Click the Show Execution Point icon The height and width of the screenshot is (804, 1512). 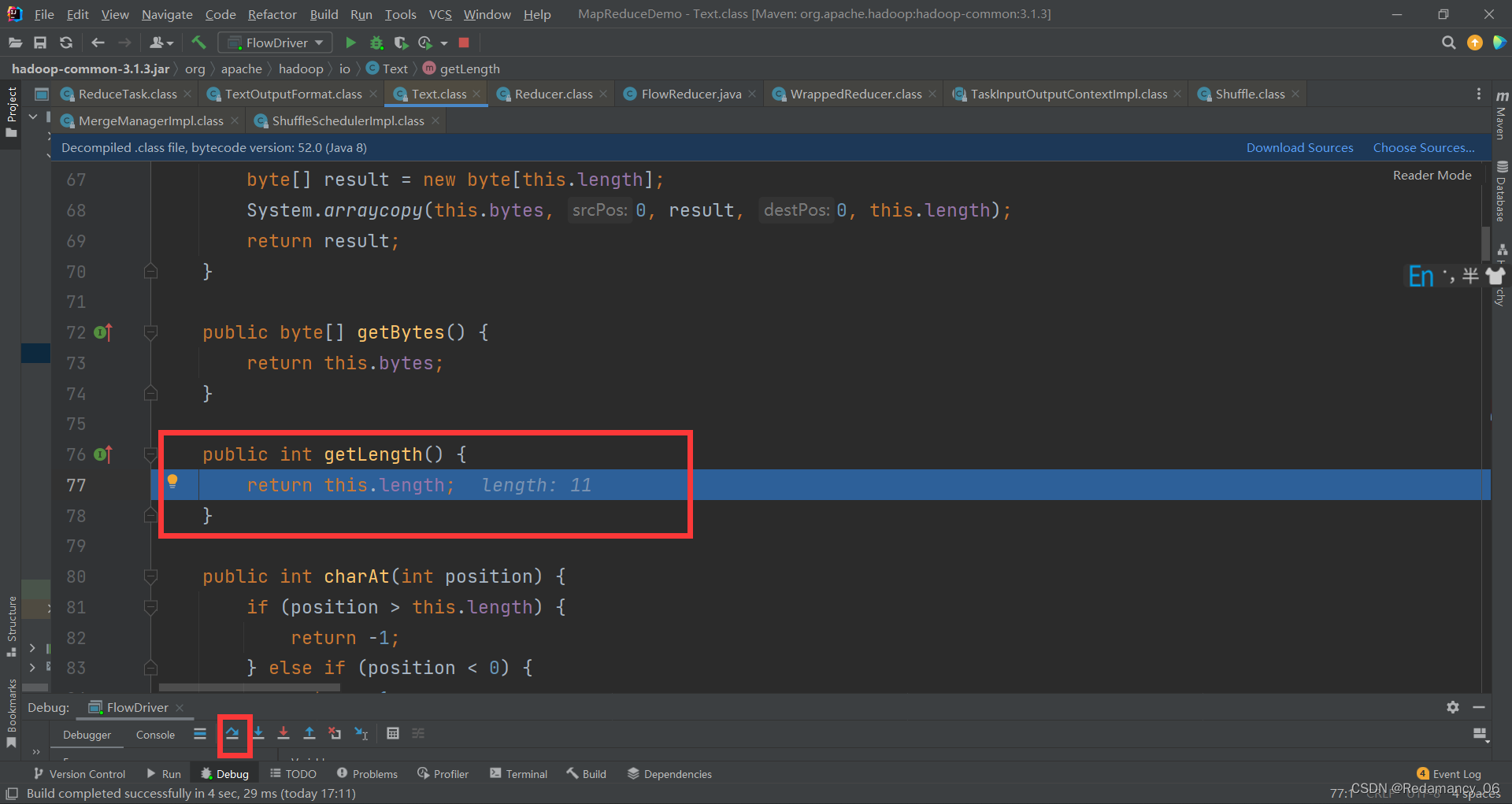(x=200, y=734)
